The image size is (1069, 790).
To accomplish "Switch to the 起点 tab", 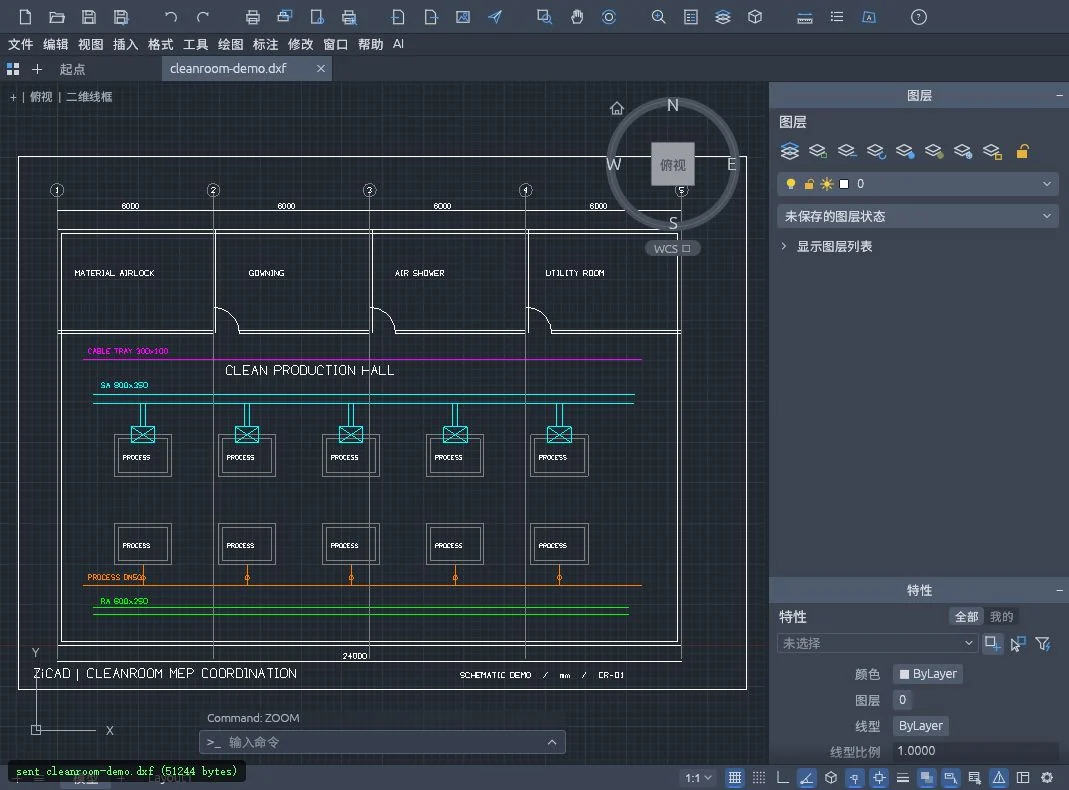I will 72,69.
